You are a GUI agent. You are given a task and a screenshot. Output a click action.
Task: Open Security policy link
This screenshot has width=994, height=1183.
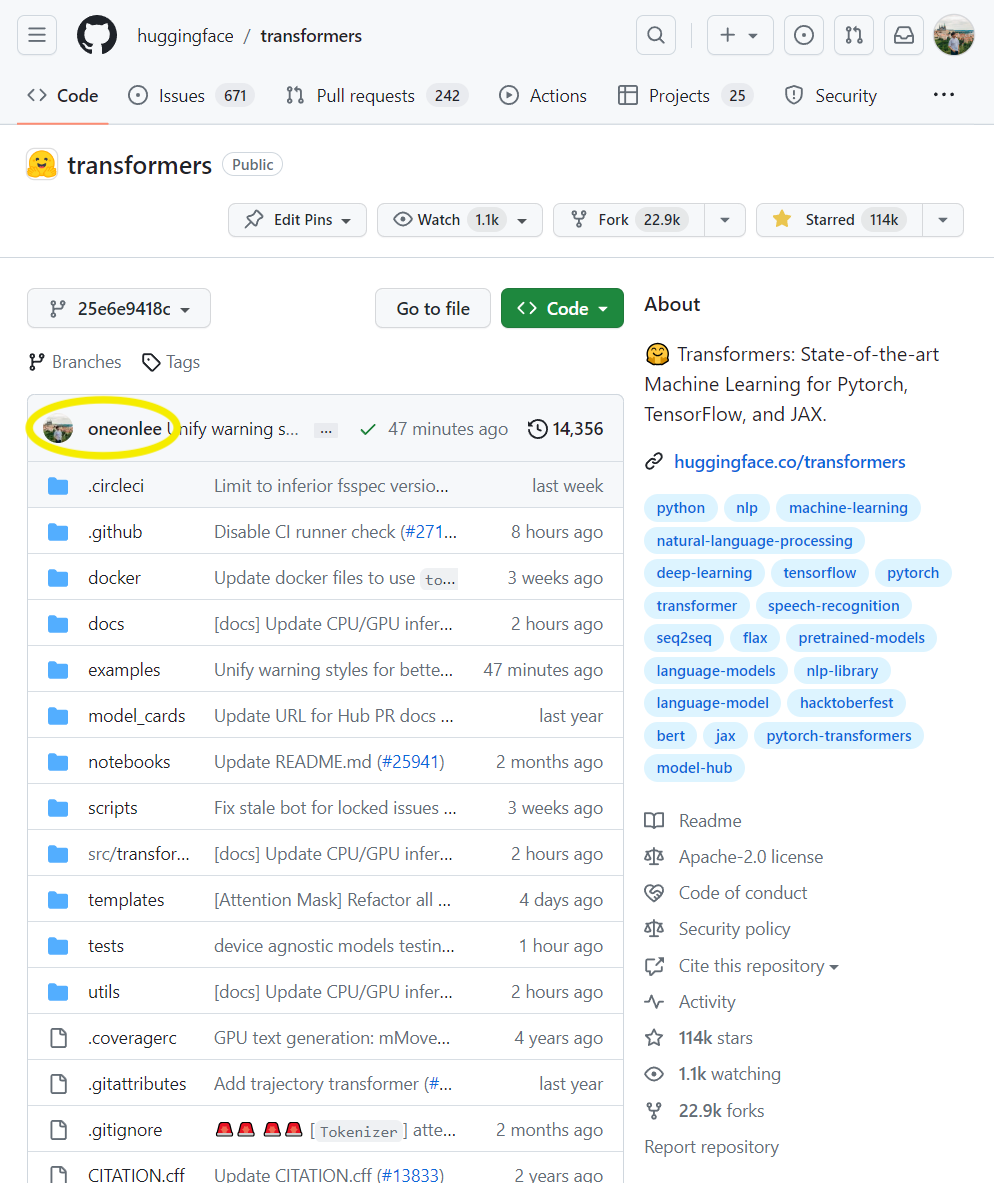734,929
